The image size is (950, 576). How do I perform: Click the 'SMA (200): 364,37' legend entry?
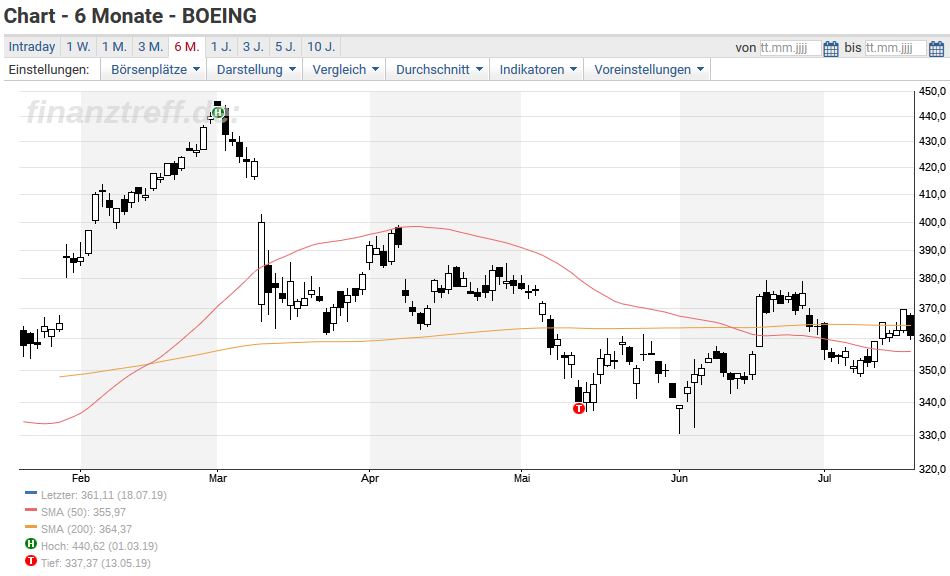(x=87, y=529)
